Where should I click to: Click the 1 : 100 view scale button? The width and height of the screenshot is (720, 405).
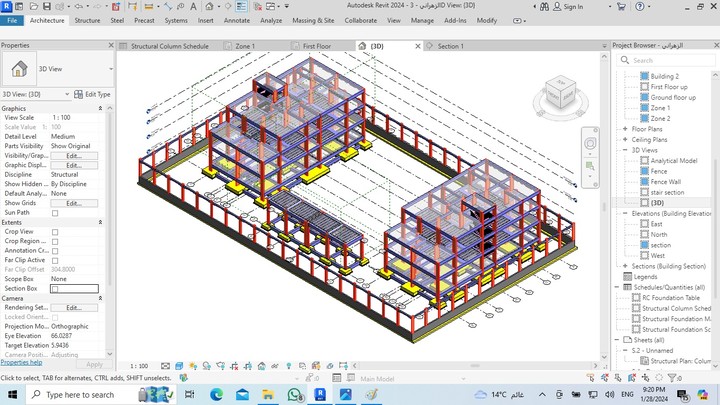[x=139, y=366]
